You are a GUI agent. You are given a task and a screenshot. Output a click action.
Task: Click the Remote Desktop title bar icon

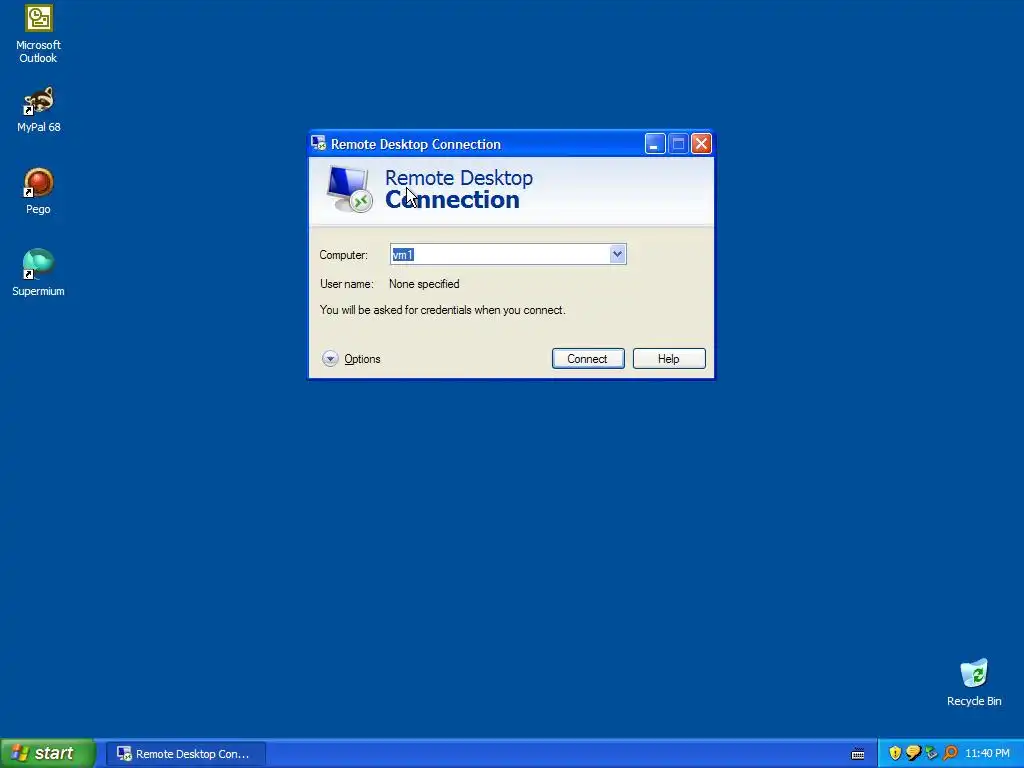[x=318, y=143]
